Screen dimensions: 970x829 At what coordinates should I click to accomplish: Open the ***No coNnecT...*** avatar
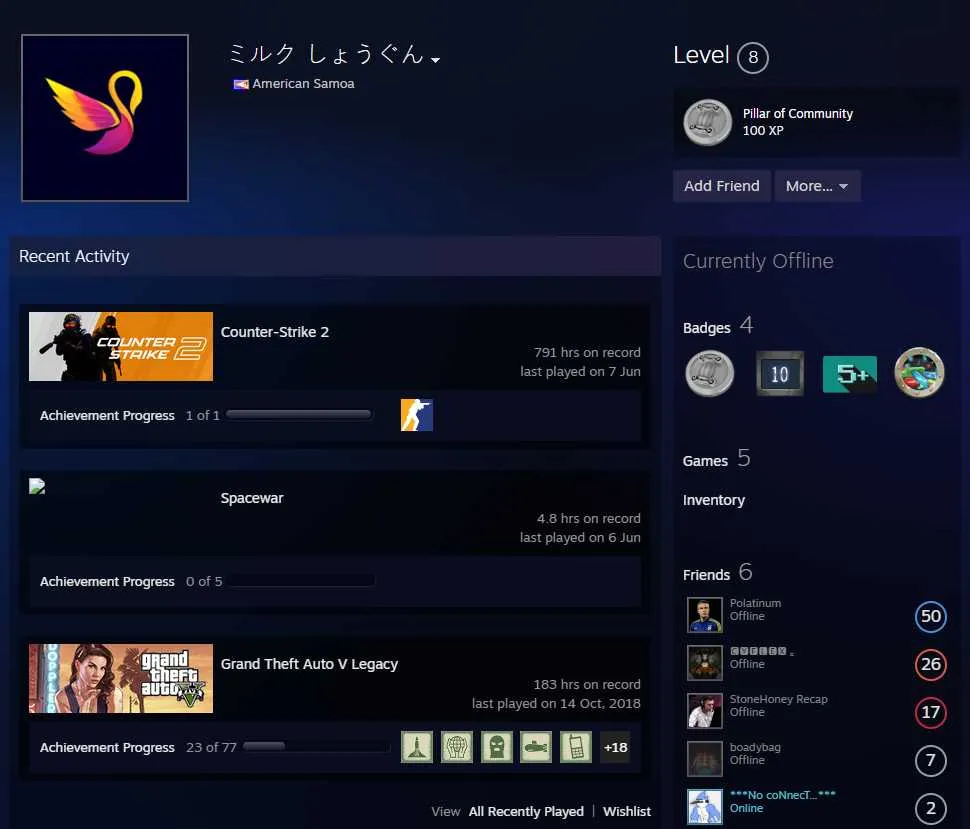click(705, 807)
